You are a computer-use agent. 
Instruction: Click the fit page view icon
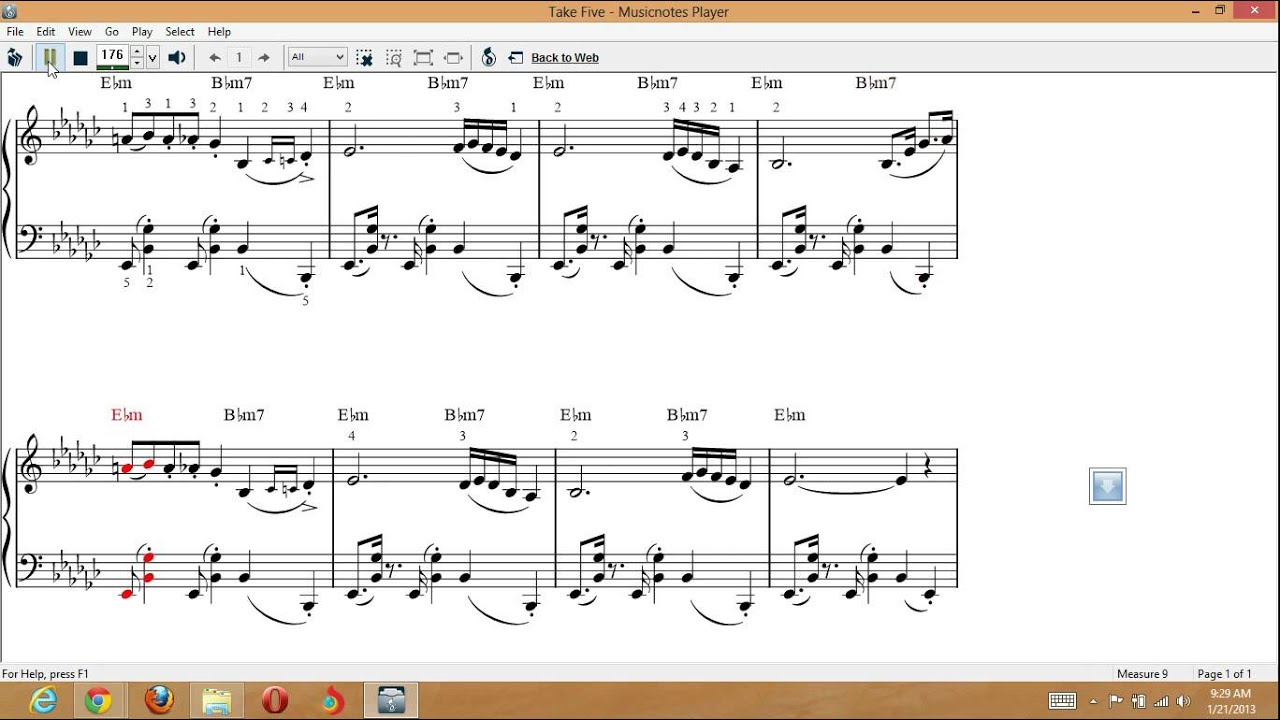pyautogui.click(x=423, y=58)
